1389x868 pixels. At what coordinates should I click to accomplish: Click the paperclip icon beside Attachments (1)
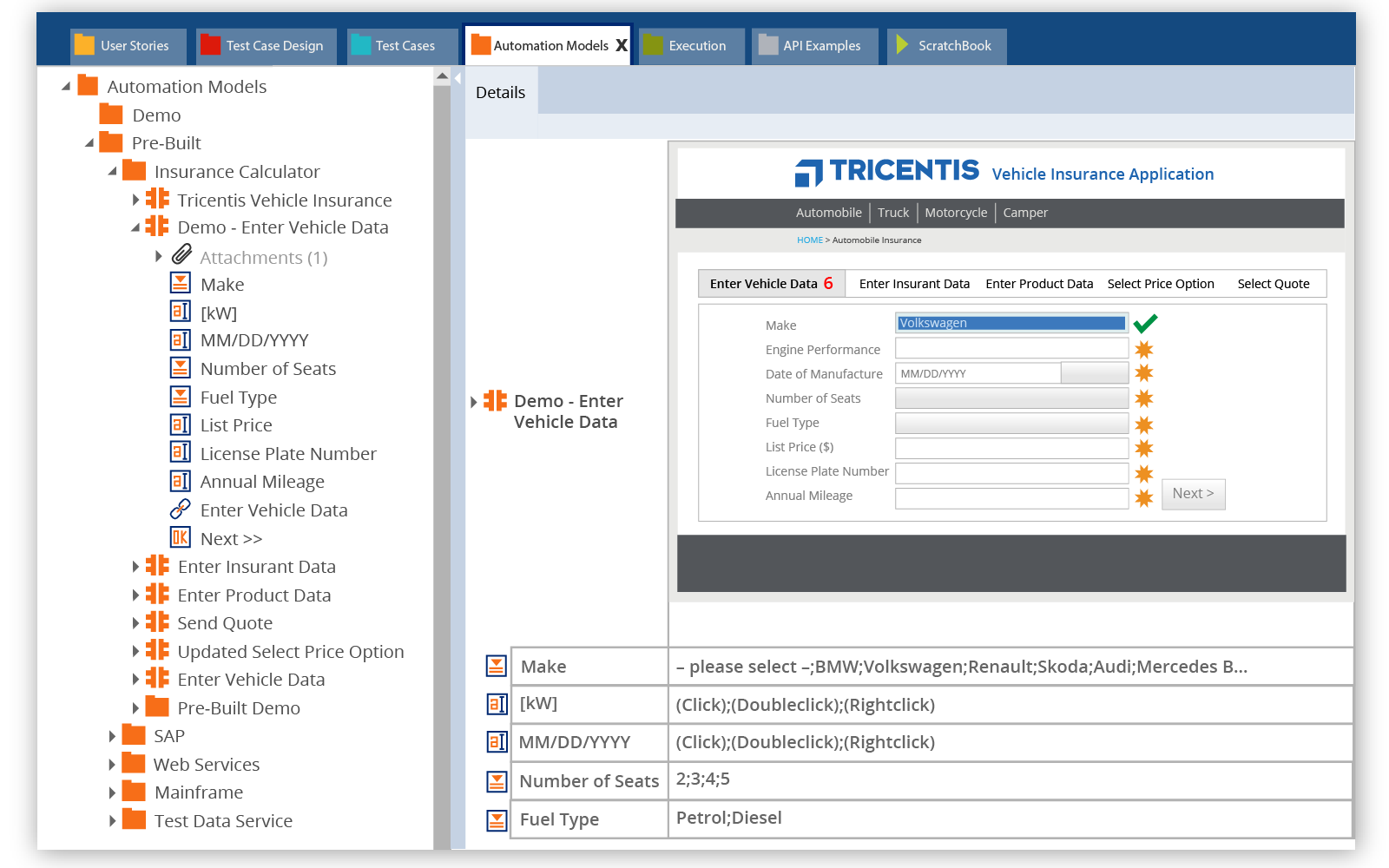coord(181,254)
